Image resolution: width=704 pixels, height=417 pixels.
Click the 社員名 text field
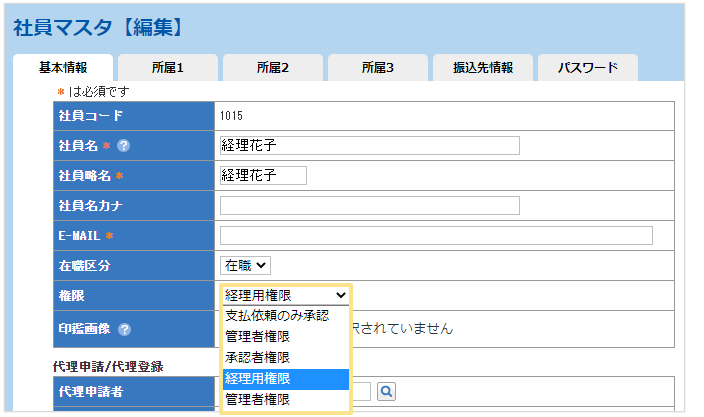(x=369, y=146)
